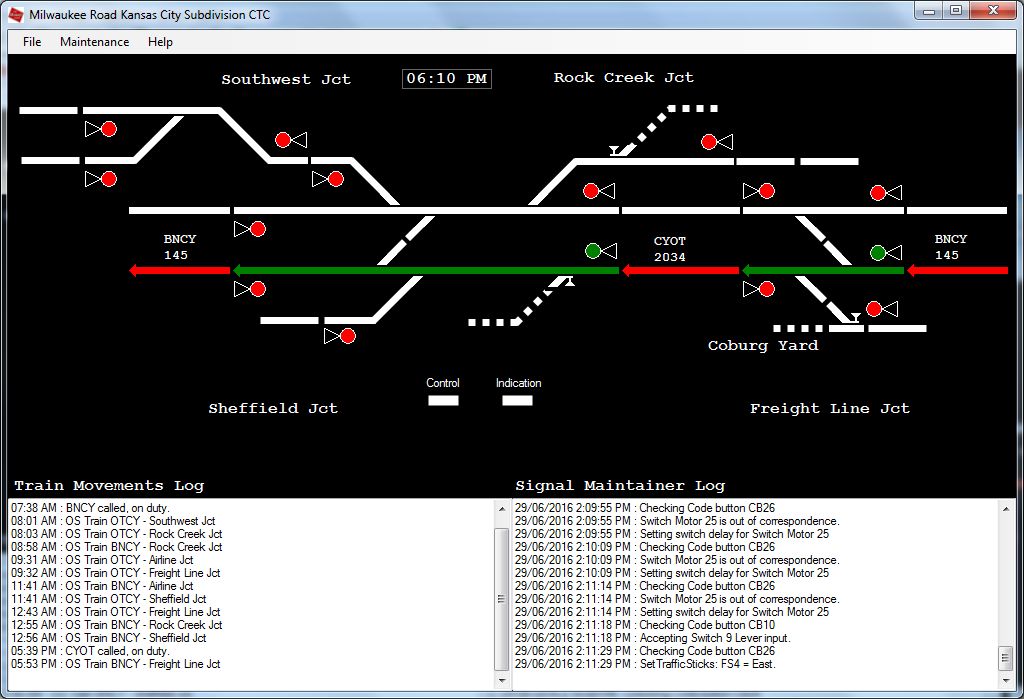
Task: Click the hand-throw switch marker on the Rock Creek dotted spur
Action: click(x=615, y=151)
